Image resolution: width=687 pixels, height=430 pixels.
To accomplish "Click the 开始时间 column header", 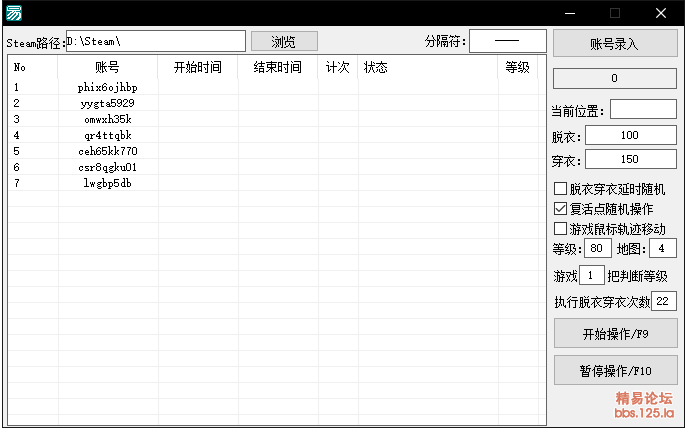I will point(198,67).
